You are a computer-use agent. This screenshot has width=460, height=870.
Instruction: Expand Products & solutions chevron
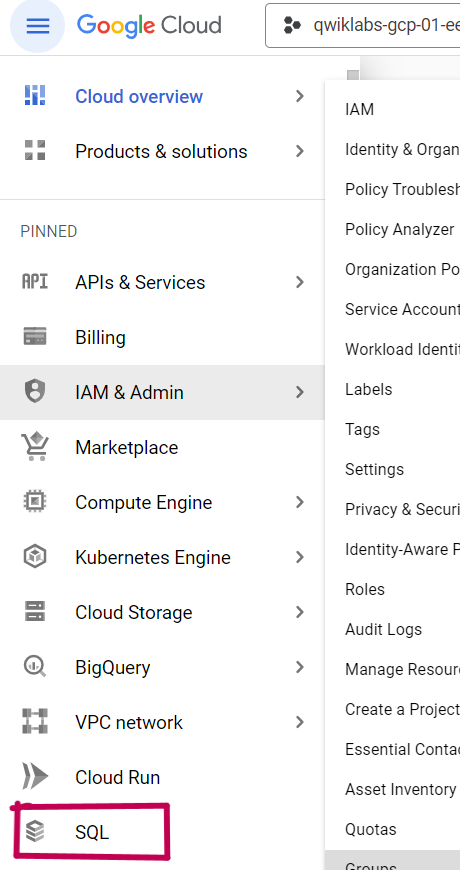tap(300, 151)
